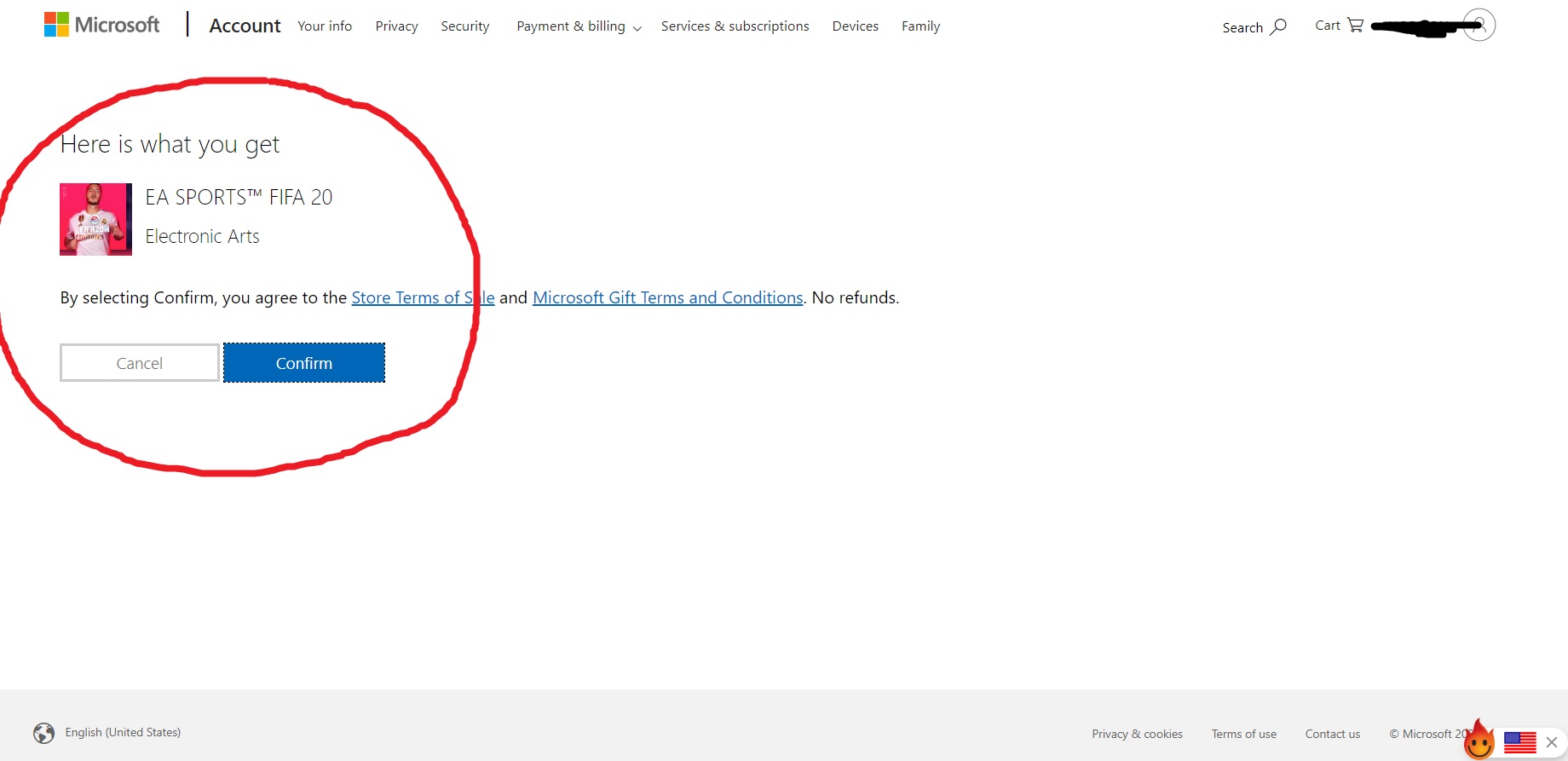Go to Account home

(x=245, y=26)
